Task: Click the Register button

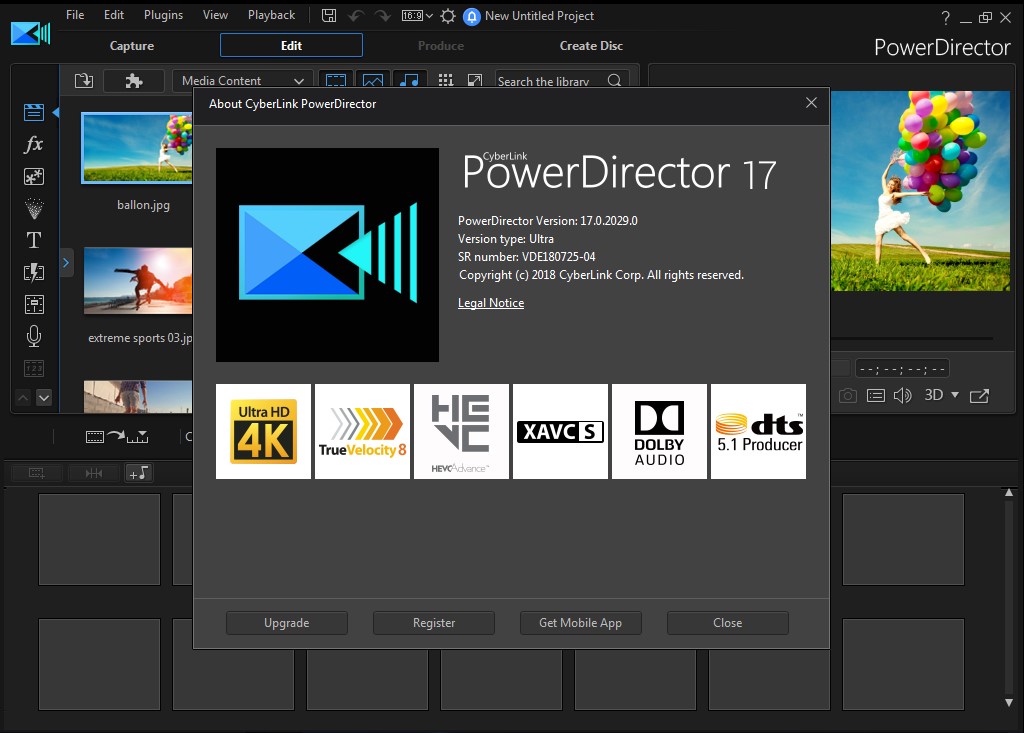Action: [x=434, y=623]
